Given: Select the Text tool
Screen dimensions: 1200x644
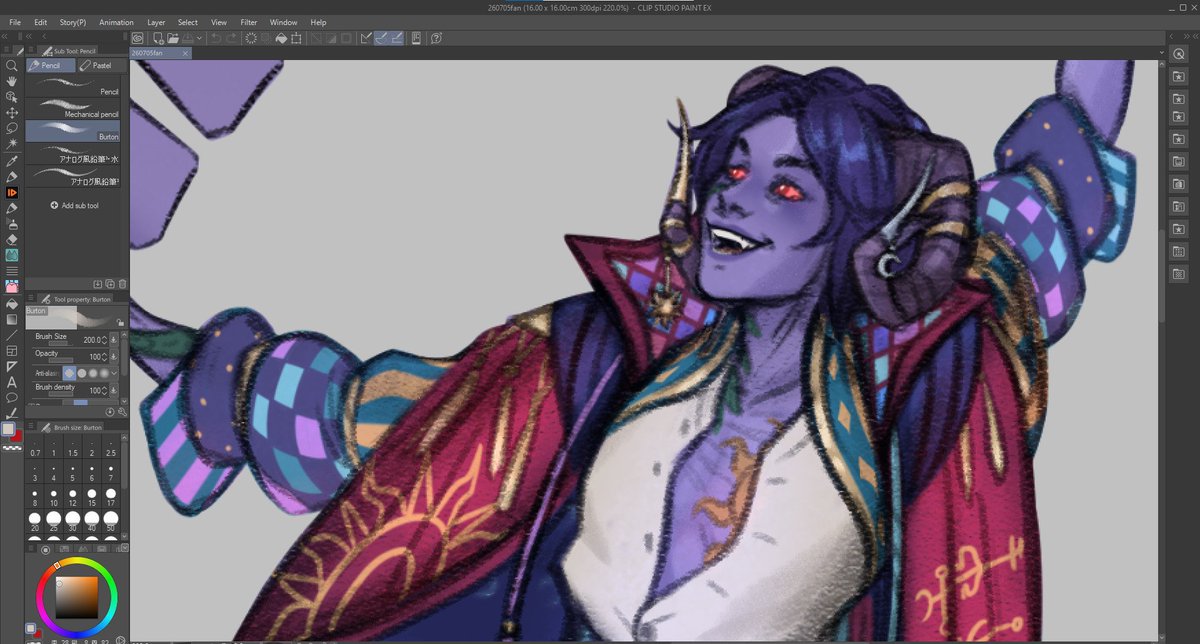Looking at the screenshot, I should click(x=12, y=382).
